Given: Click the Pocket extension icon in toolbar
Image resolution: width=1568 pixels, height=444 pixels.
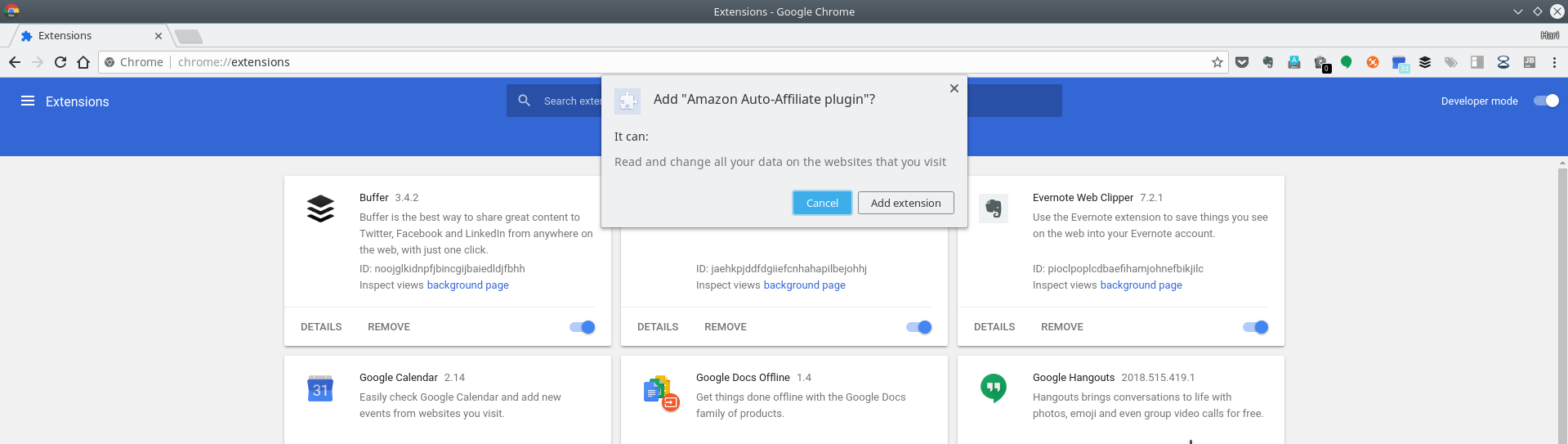Looking at the screenshot, I should 1242,62.
